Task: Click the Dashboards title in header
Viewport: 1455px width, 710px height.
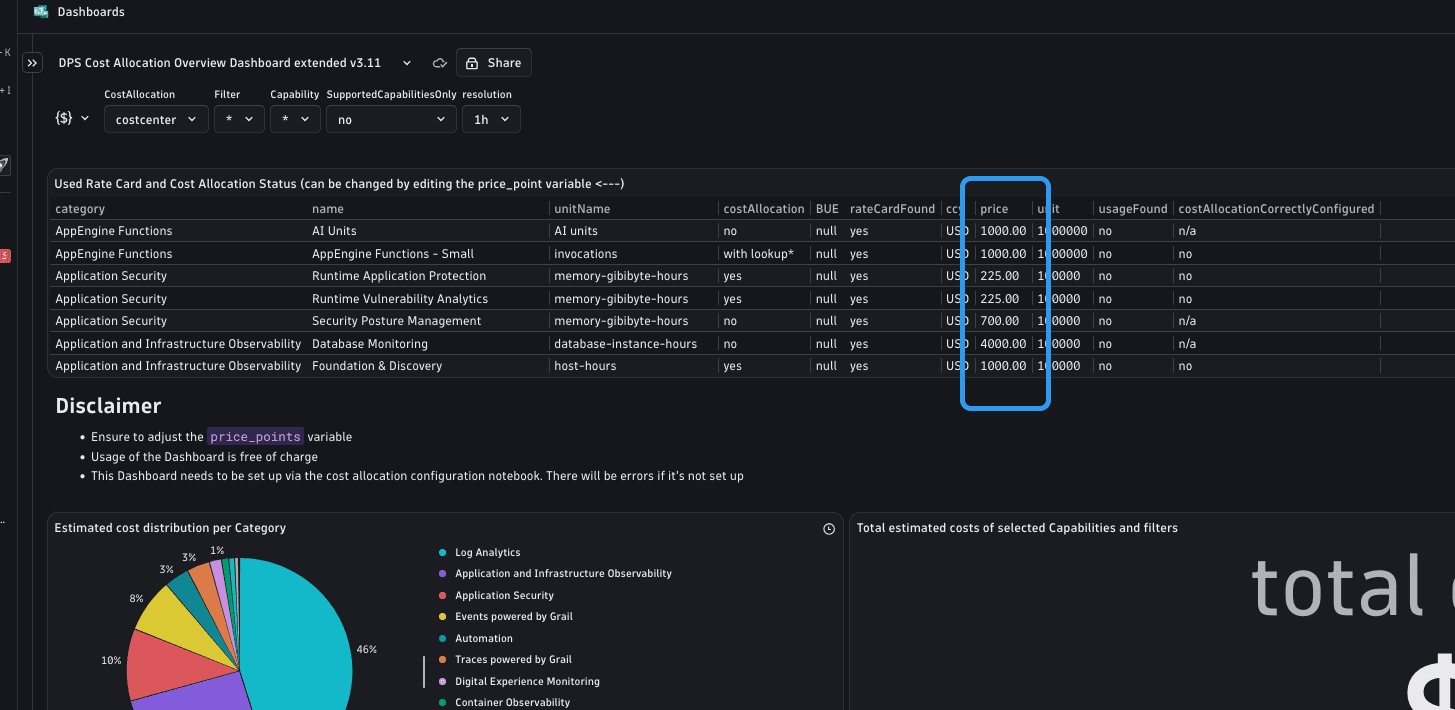Action: click(x=91, y=12)
